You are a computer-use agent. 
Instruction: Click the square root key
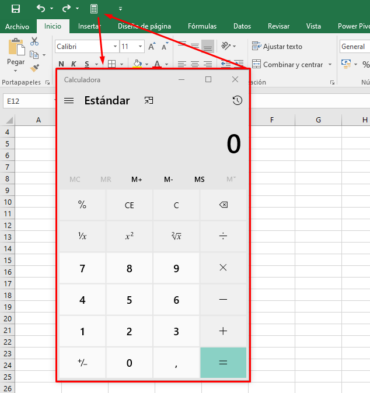176,236
